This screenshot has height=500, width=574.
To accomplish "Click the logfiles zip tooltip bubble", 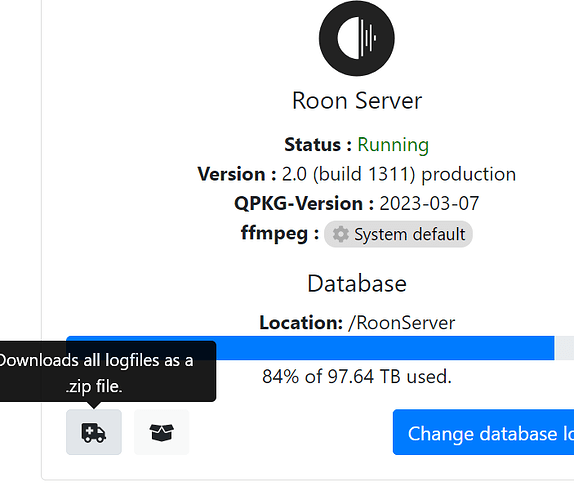I will [x=106, y=372].
